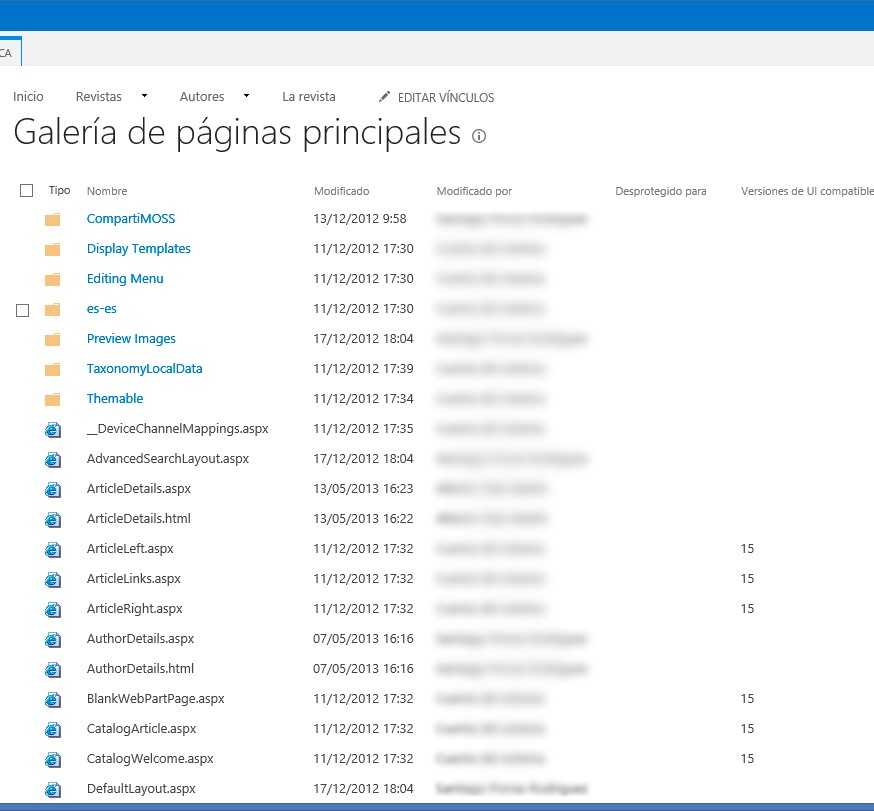Viewport: 874px width, 811px height.
Task: Click the AdvancedSearchLayout.aspx file icon
Action: pyautogui.click(x=53, y=459)
